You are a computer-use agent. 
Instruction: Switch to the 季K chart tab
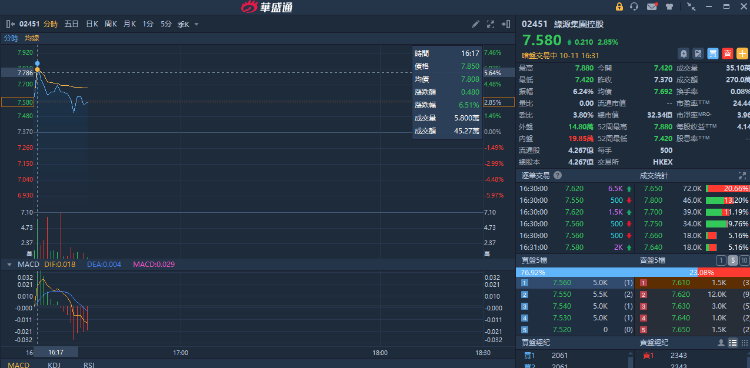pos(184,24)
